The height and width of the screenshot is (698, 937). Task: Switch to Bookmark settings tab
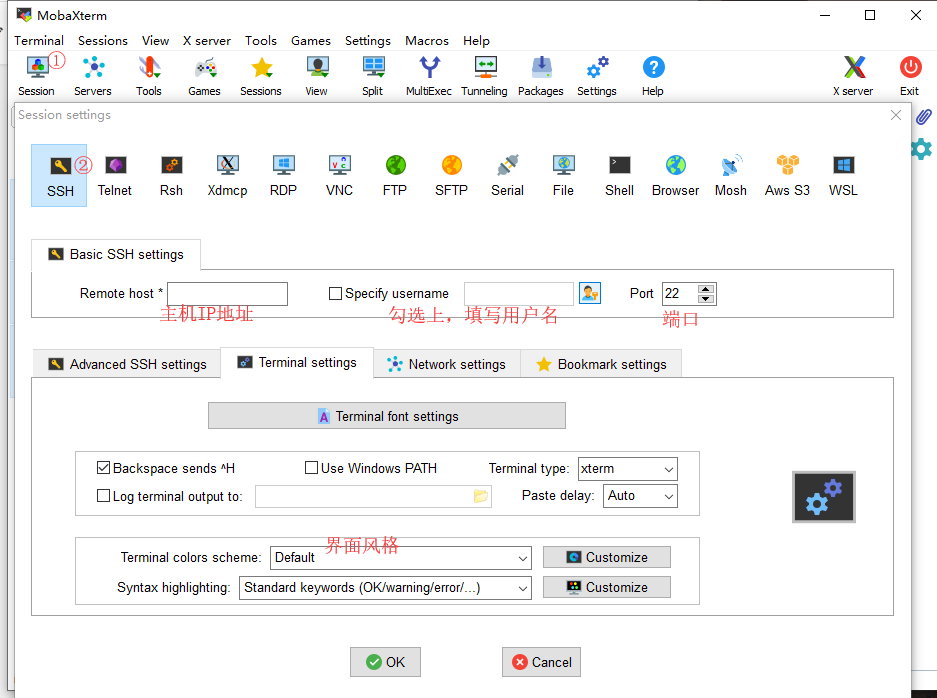tap(601, 364)
